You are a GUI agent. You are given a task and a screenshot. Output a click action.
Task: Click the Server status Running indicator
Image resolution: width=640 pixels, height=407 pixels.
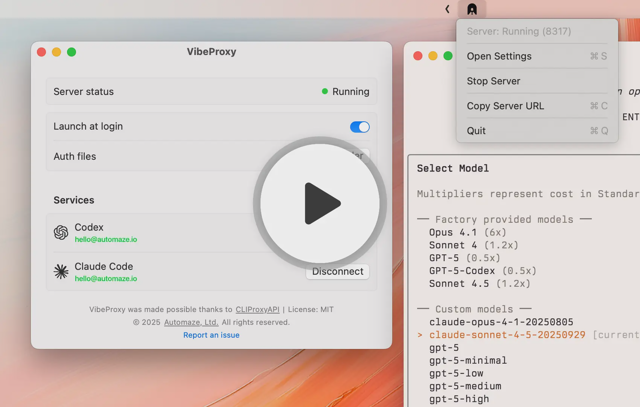click(x=345, y=91)
